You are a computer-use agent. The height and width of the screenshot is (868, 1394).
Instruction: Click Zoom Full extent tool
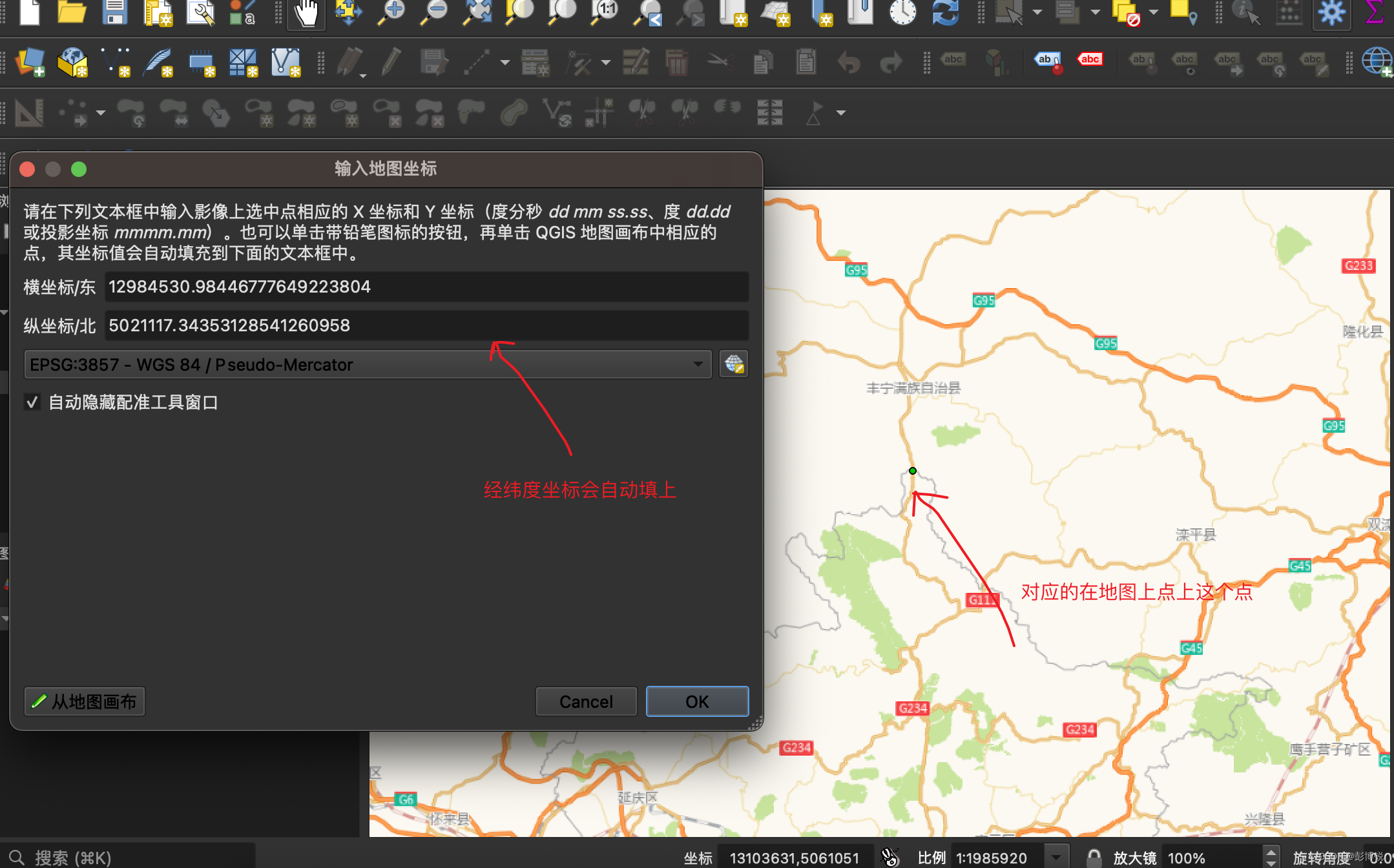pyautogui.click(x=477, y=12)
